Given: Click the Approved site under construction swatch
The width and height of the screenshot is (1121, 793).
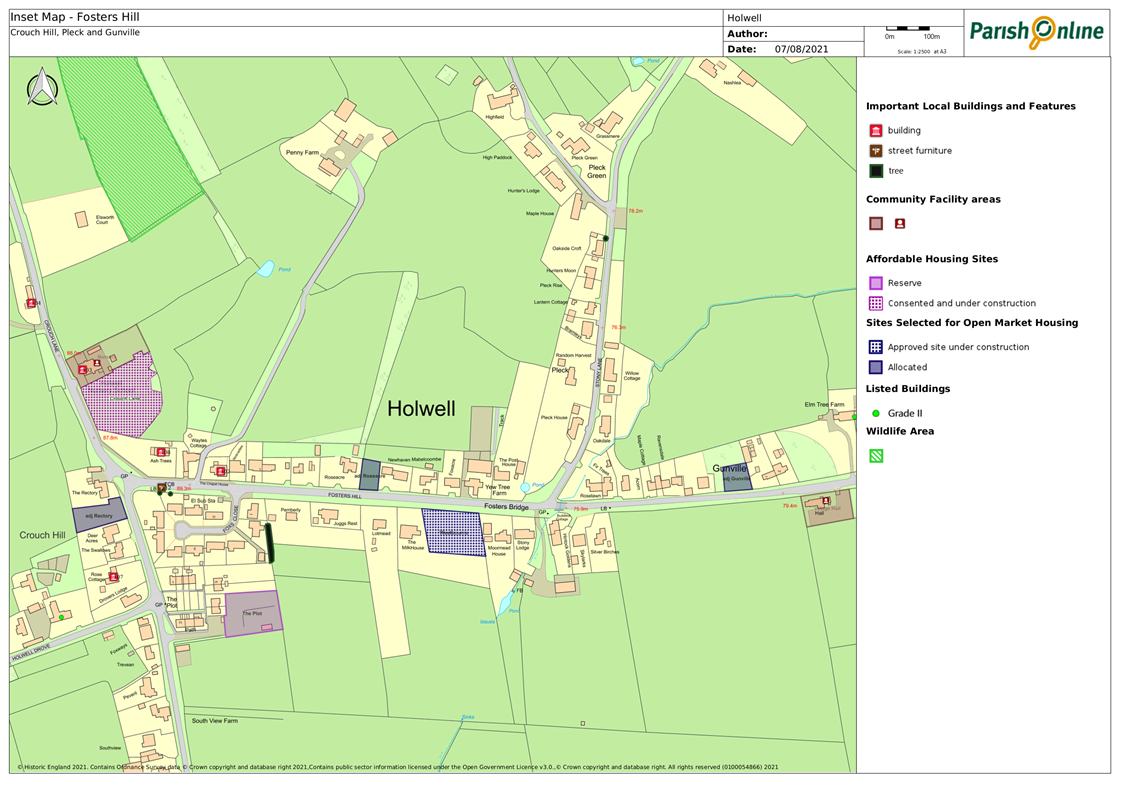Looking at the screenshot, I should point(876,347).
